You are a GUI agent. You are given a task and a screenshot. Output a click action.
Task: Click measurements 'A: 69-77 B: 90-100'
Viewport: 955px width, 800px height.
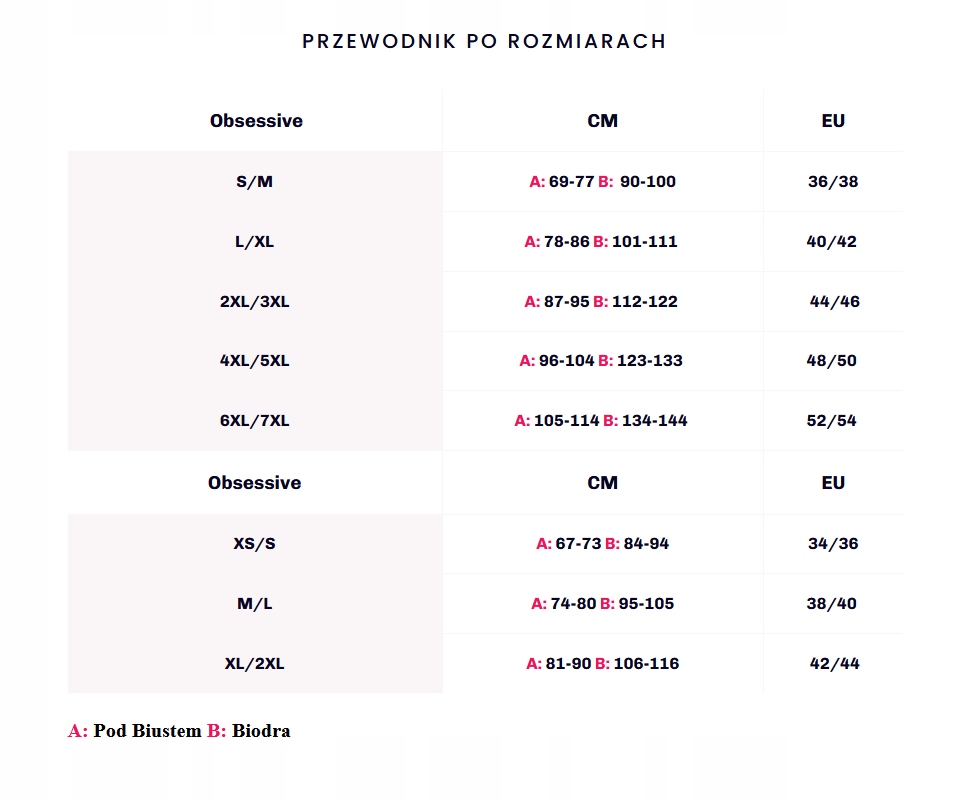602,182
